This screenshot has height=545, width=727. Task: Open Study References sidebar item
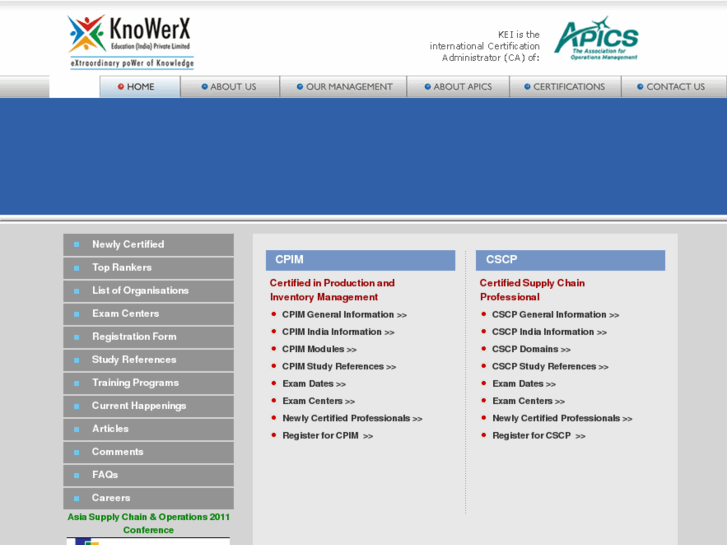(148, 360)
